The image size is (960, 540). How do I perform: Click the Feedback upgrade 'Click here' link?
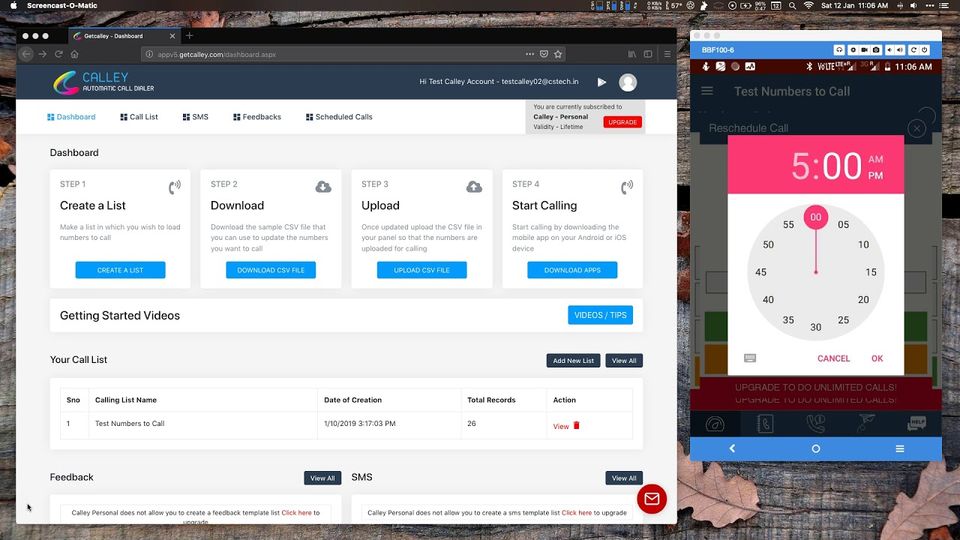click(x=296, y=513)
